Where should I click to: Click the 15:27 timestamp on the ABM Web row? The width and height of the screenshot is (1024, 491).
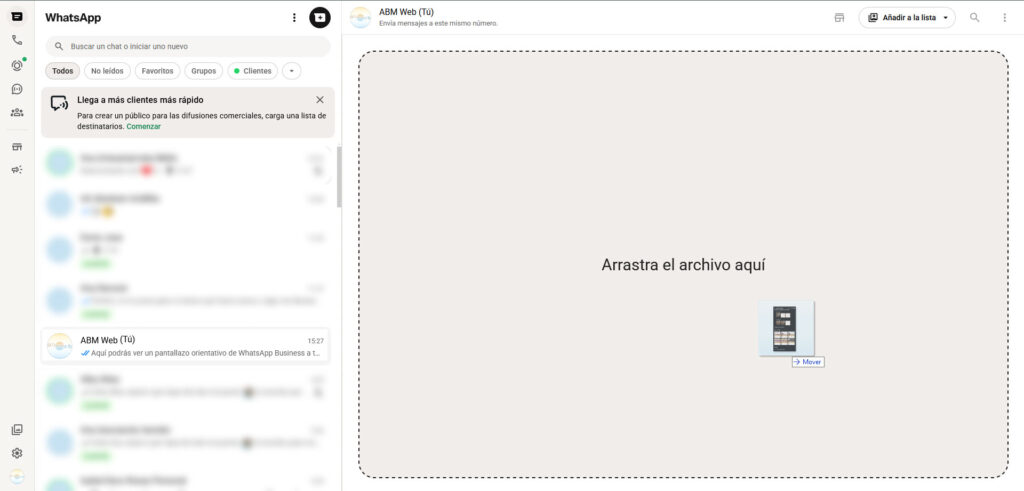coord(315,341)
